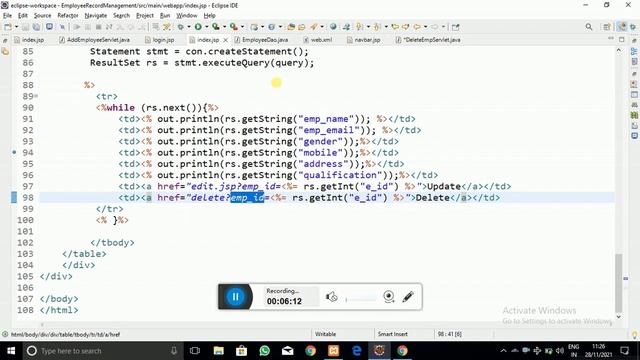Viewport: 640px width, 360px height.
Task: Click the Windows Start button
Action: click(11, 351)
